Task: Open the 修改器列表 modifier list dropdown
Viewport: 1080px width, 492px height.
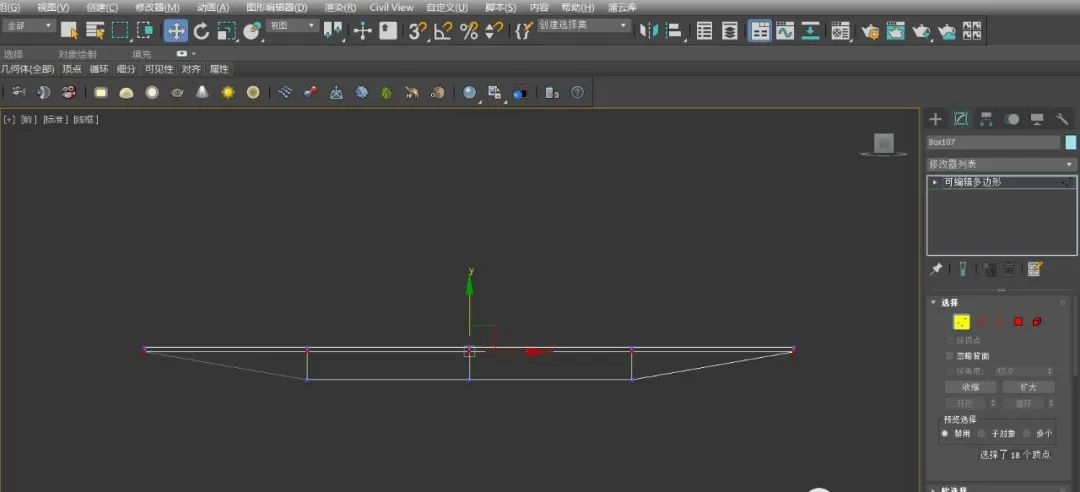Action: (1001, 165)
